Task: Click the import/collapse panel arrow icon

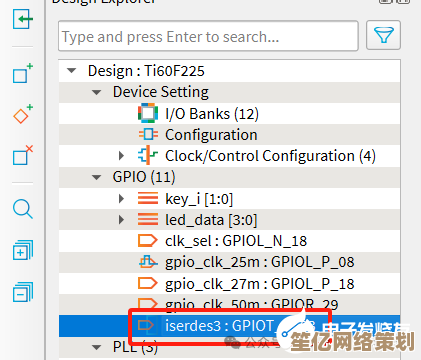Action: click(x=23, y=19)
